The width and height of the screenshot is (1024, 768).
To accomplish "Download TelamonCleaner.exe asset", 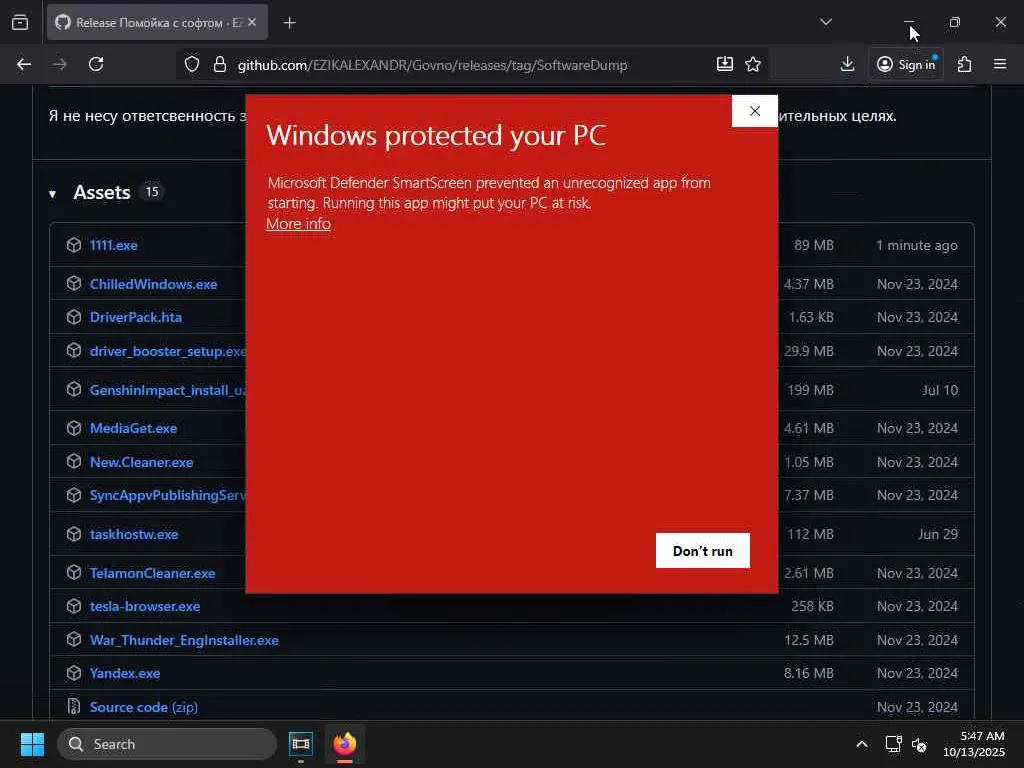I will (153, 573).
